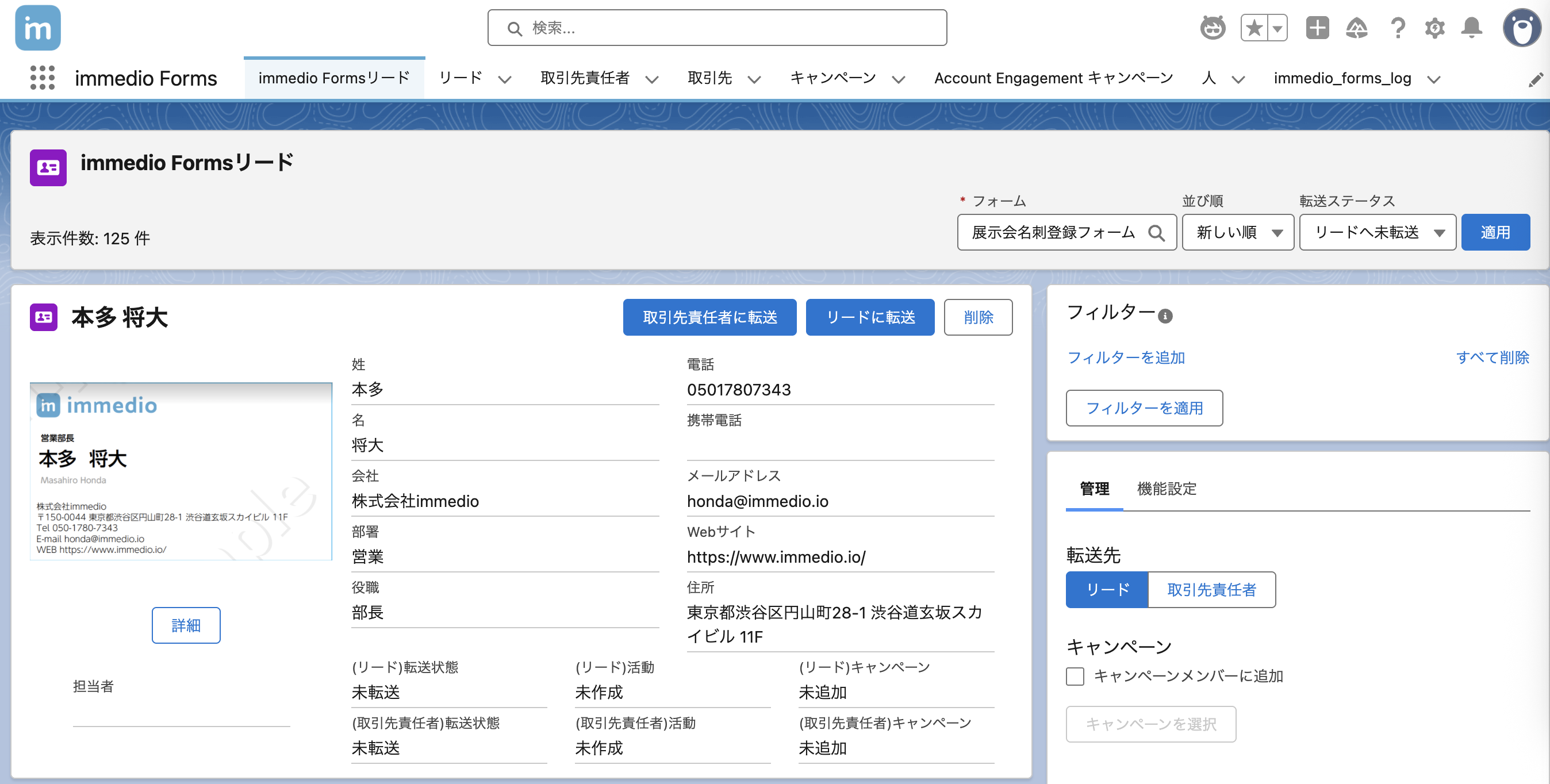1550x784 pixels.
Task: Check the campaign member add checkbox
Action: [1075, 677]
